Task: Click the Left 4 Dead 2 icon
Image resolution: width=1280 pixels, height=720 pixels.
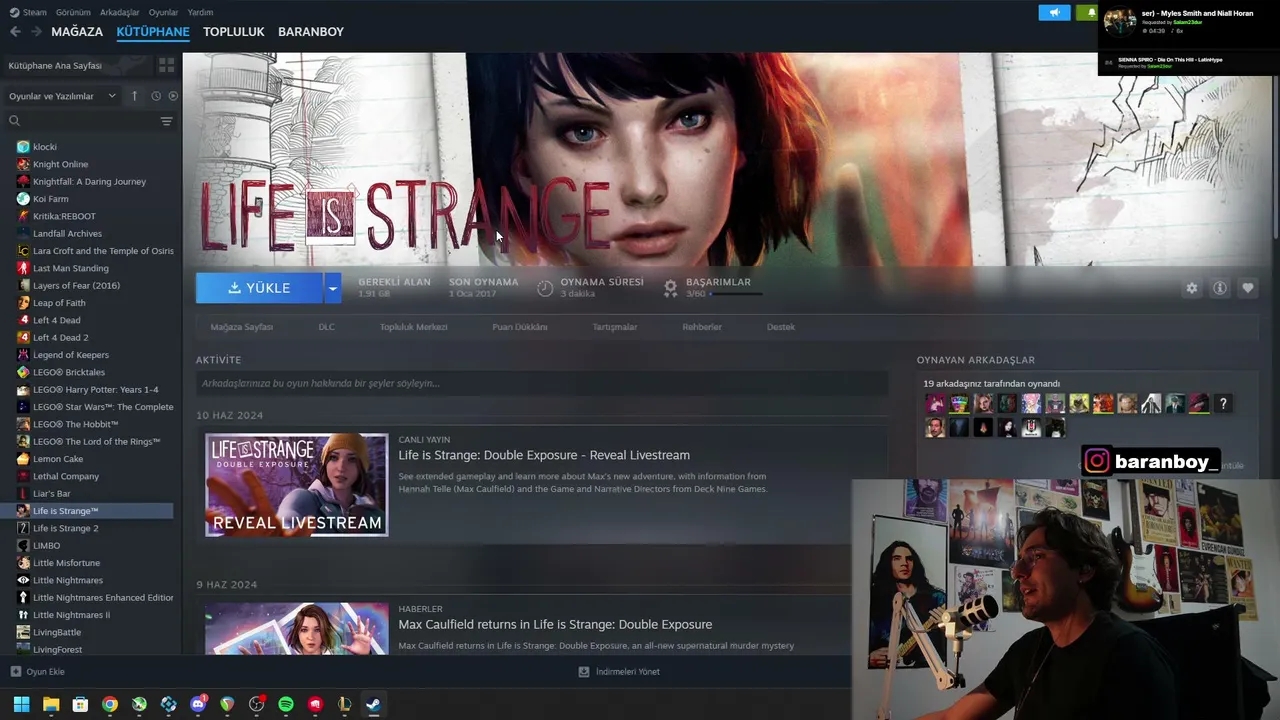Action: point(23,338)
